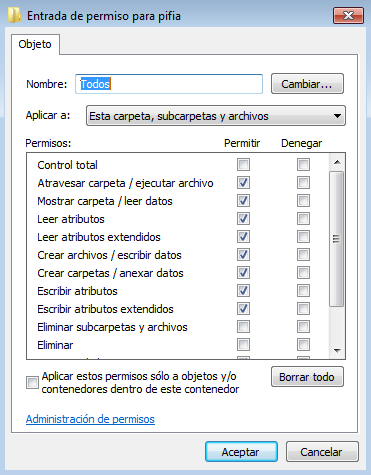Uncheck Permitir for Leer atributos

(x=243, y=219)
